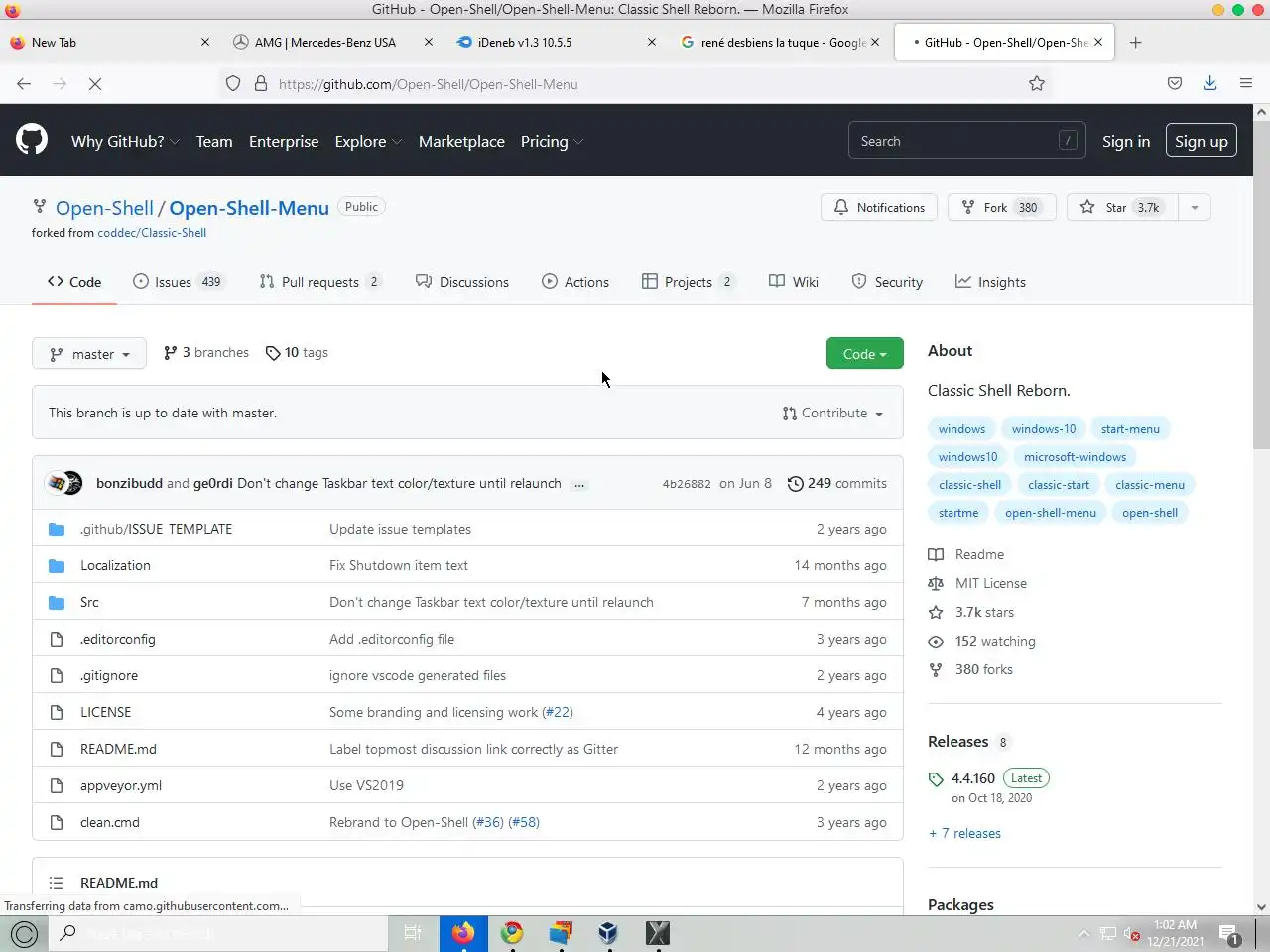Click the Save to Pocket icon
The height and width of the screenshot is (952, 1270).
1175,84
